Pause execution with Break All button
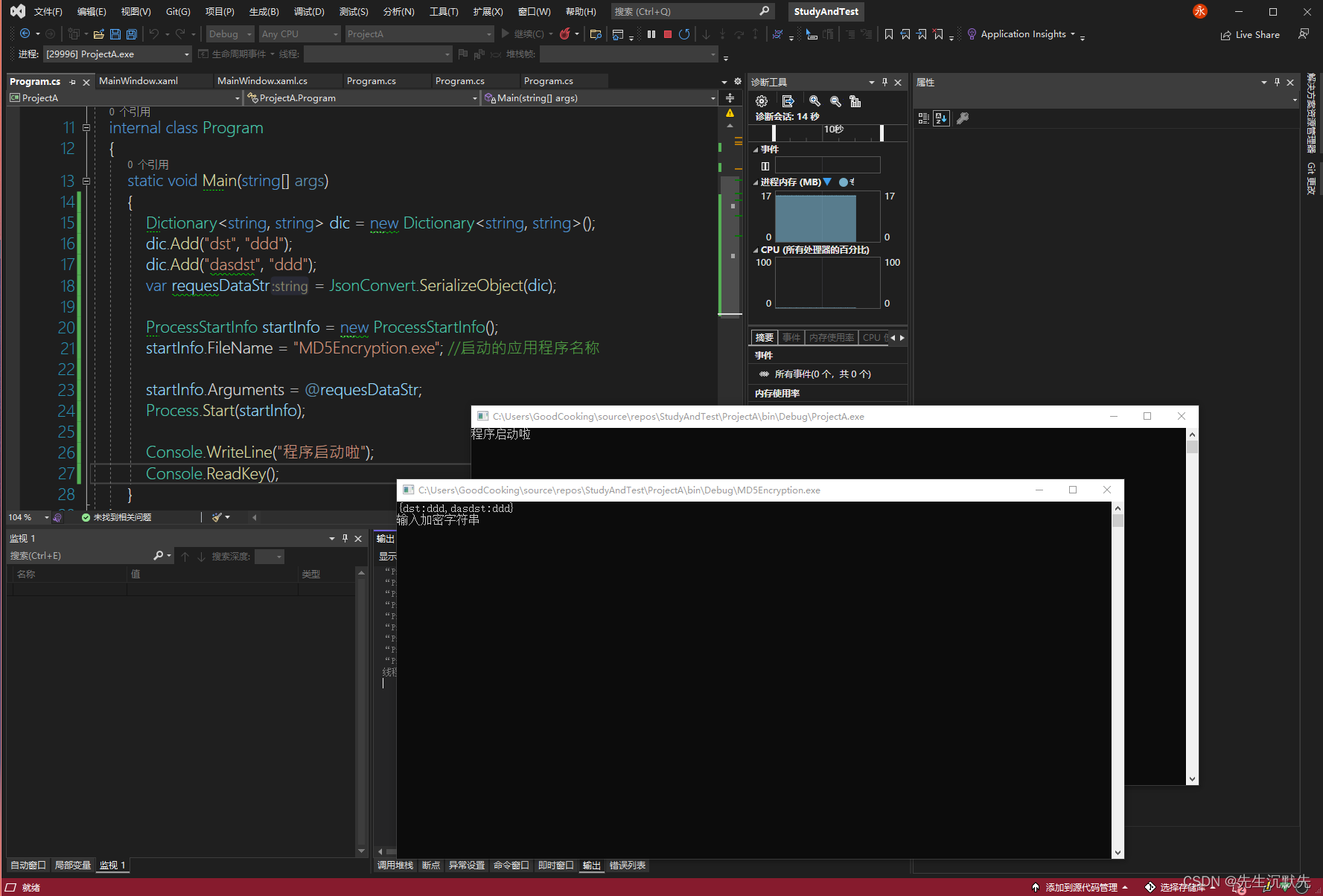Screen dimensions: 1323x896 (x=651, y=34)
